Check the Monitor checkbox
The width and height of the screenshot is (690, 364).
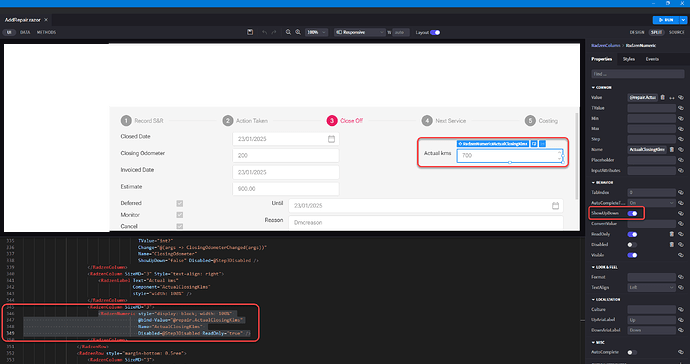[180, 215]
